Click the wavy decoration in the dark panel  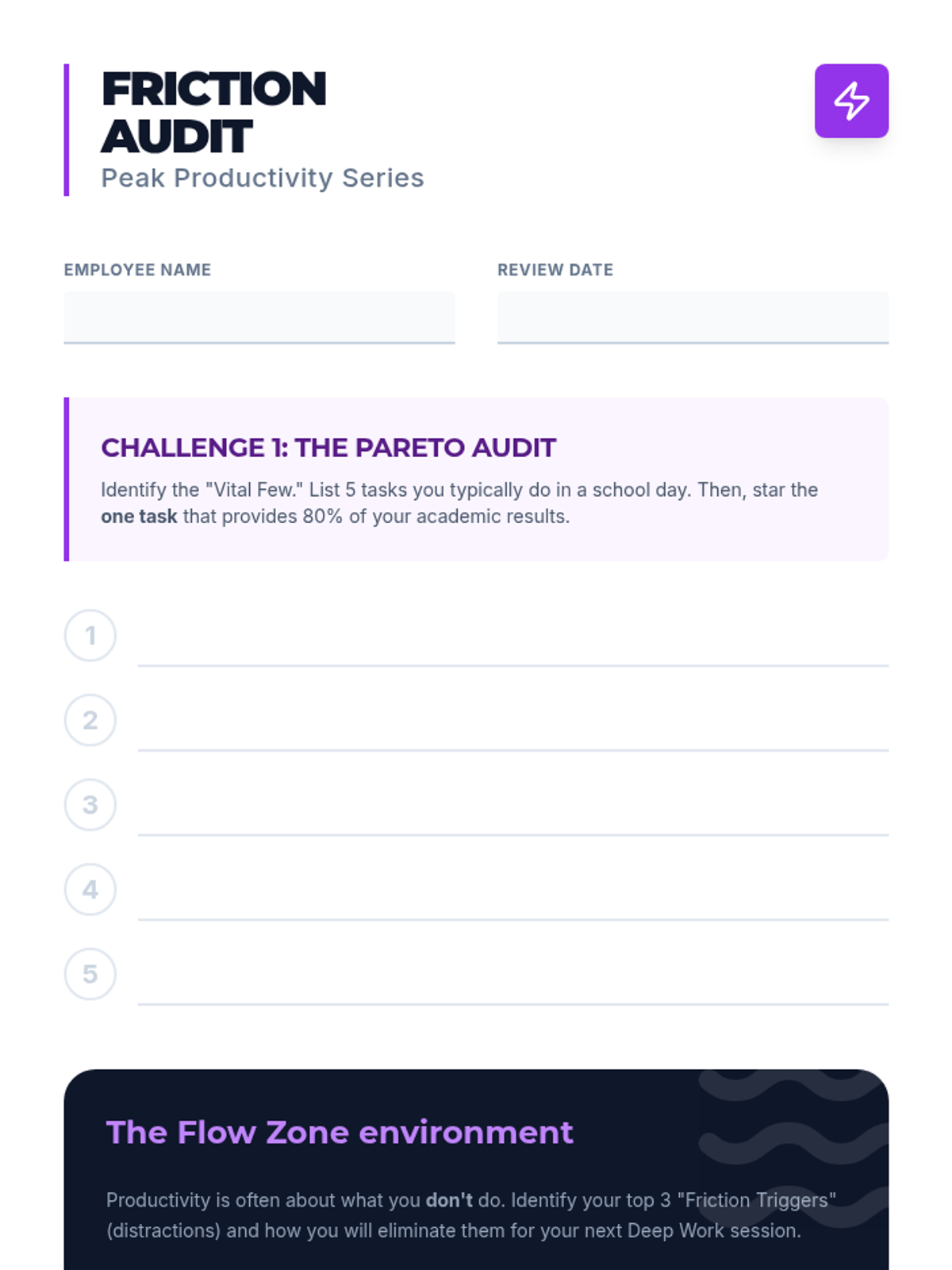(793, 1143)
